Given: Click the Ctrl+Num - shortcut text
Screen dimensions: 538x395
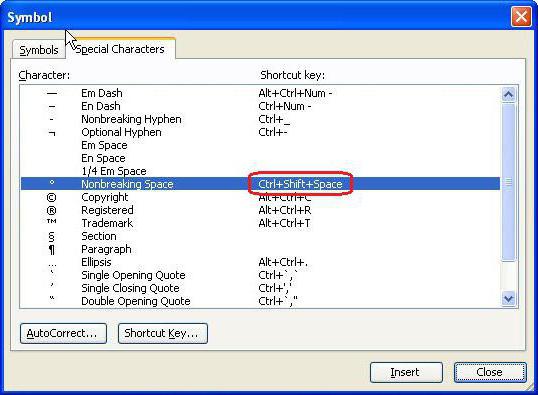Looking at the screenshot, I should tap(285, 106).
